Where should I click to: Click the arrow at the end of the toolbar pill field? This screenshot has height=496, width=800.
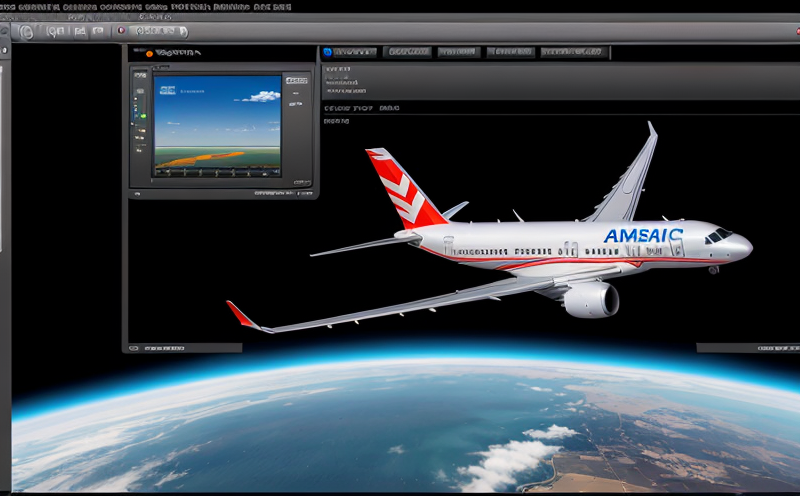click(183, 32)
